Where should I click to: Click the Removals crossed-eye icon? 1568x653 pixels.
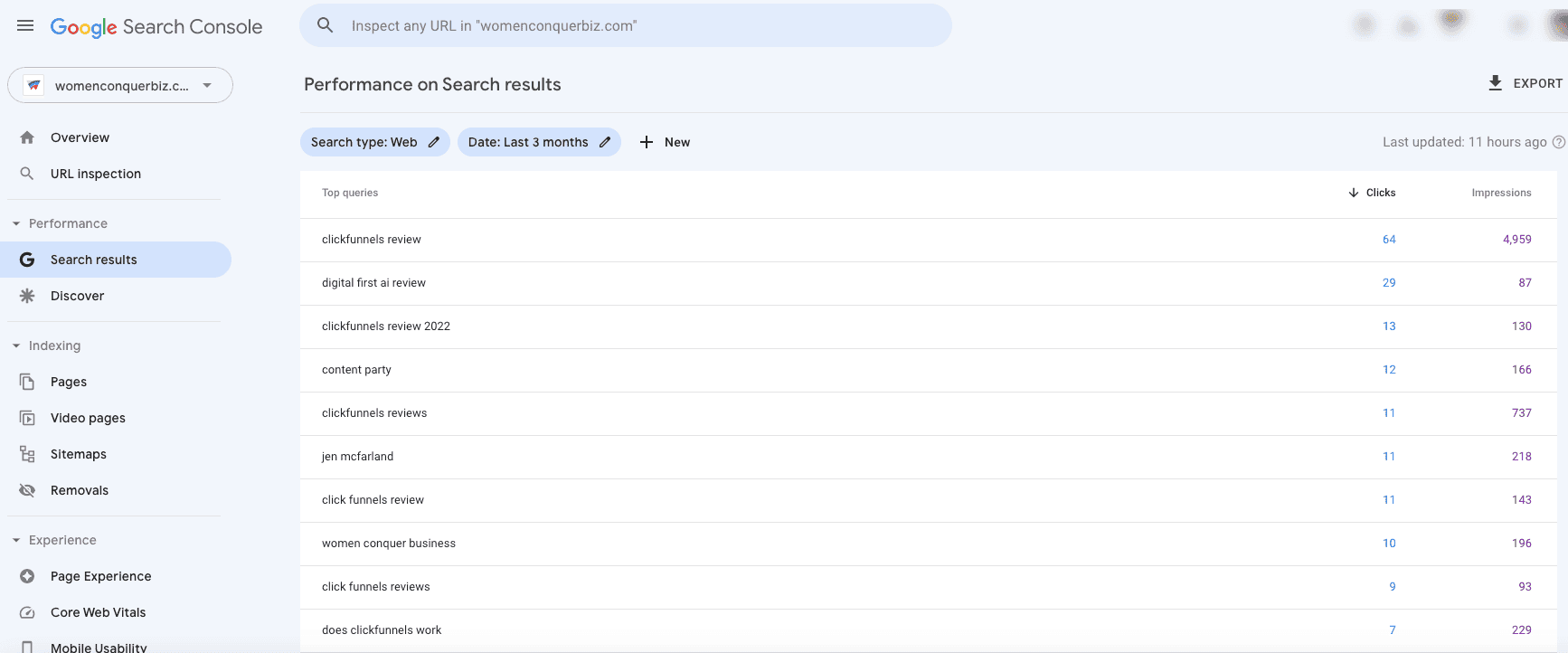[27, 490]
